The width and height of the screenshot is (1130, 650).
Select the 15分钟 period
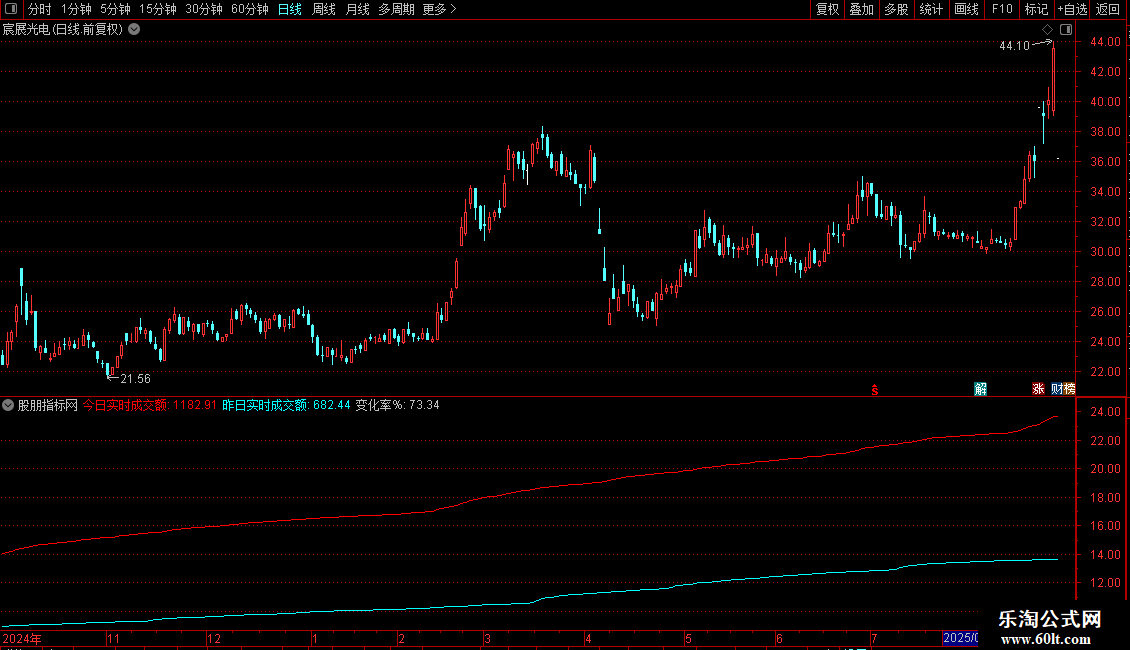(x=158, y=9)
